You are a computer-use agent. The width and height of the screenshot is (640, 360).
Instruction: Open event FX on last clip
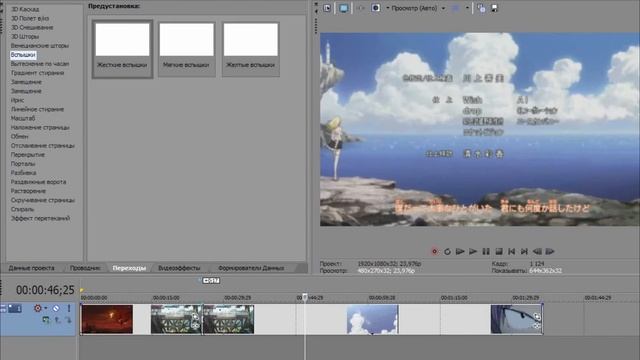[537, 326]
